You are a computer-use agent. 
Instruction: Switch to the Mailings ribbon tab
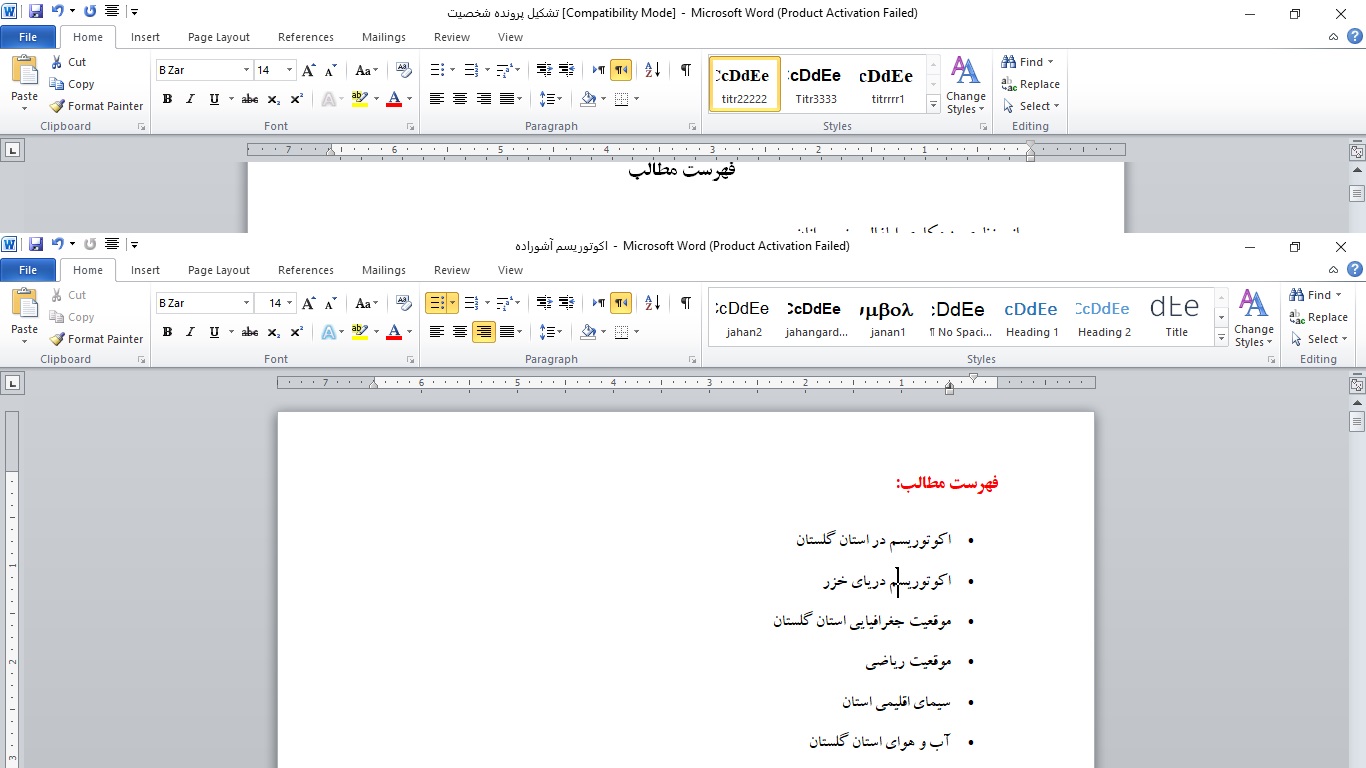384,270
